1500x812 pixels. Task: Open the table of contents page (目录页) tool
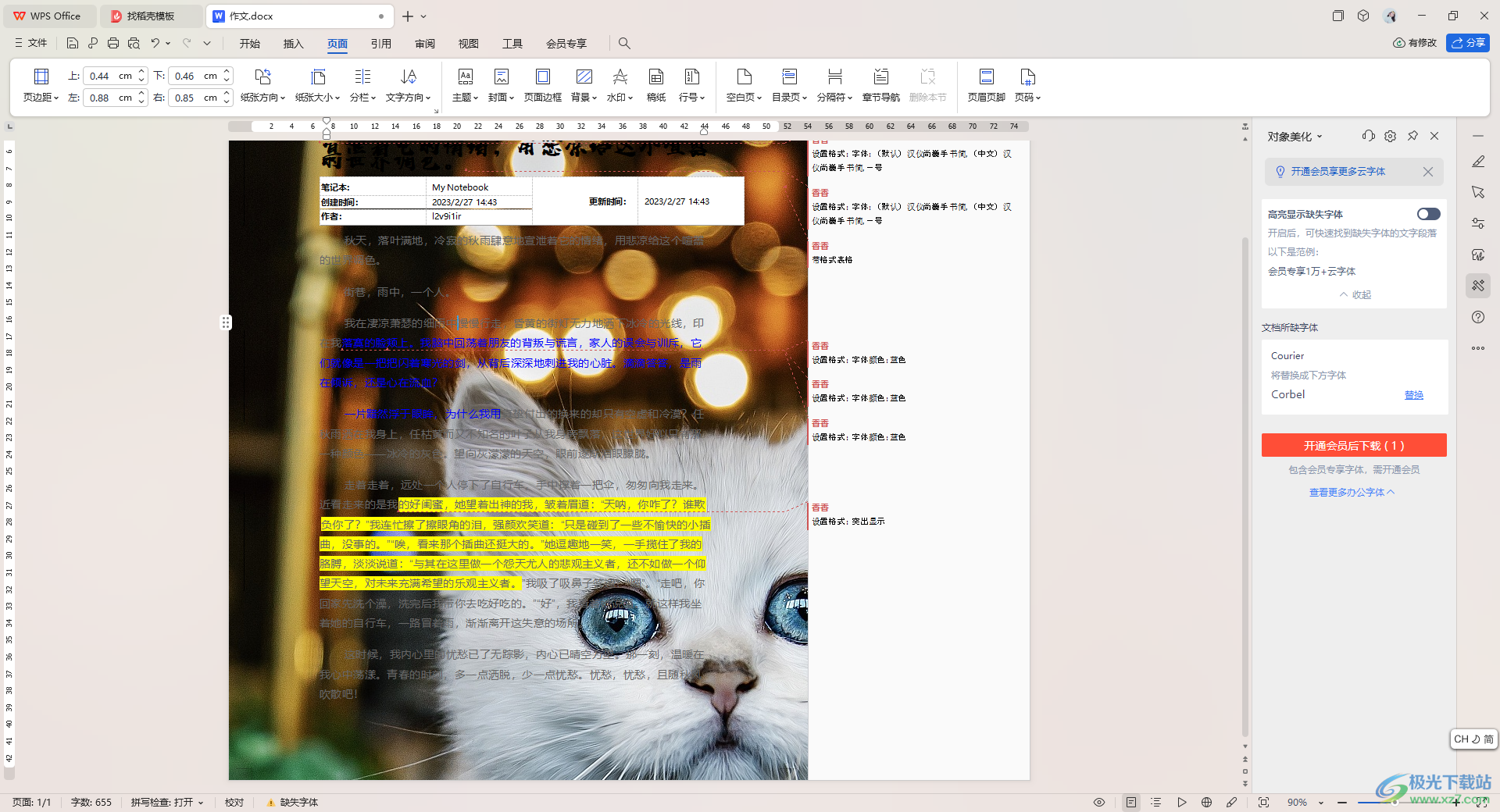click(x=789, y=85)
